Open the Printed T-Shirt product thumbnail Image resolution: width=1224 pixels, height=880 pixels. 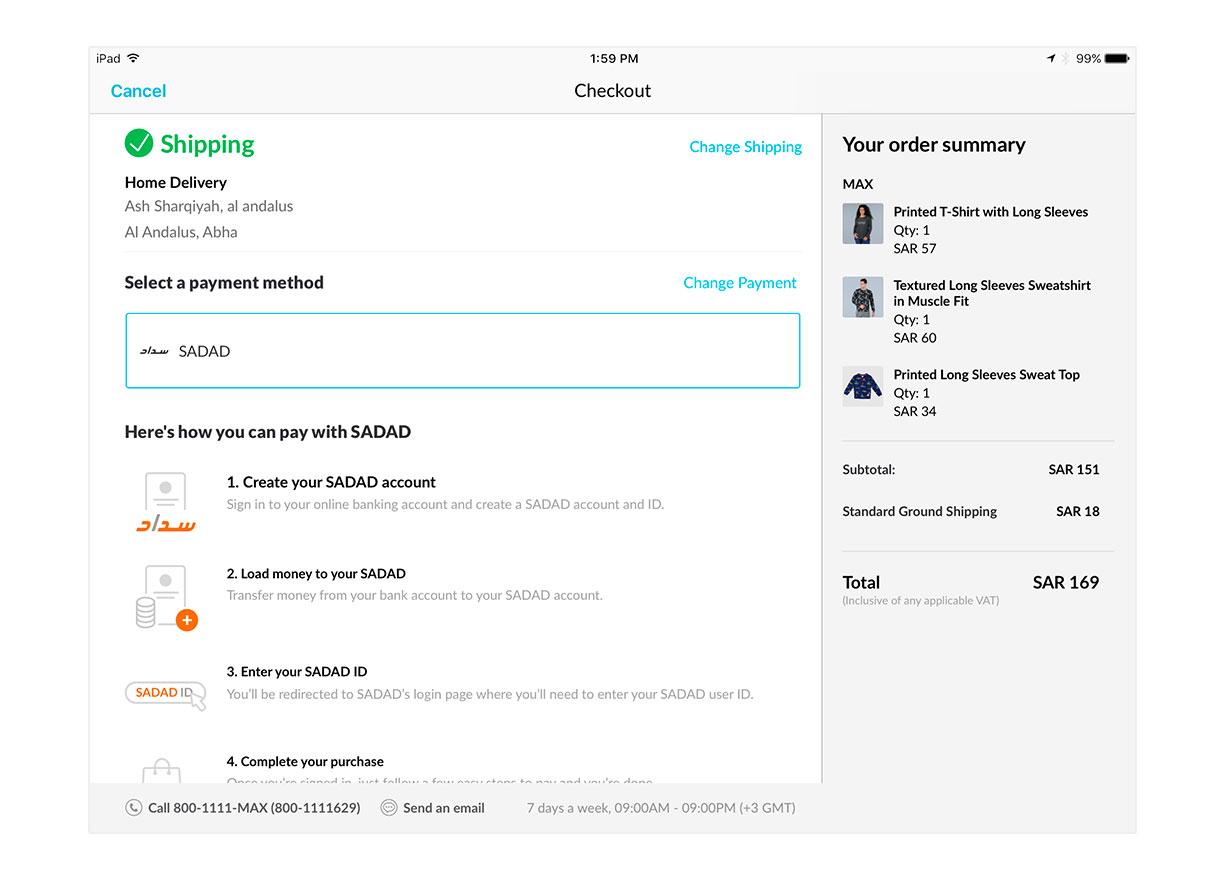point(863,223)
